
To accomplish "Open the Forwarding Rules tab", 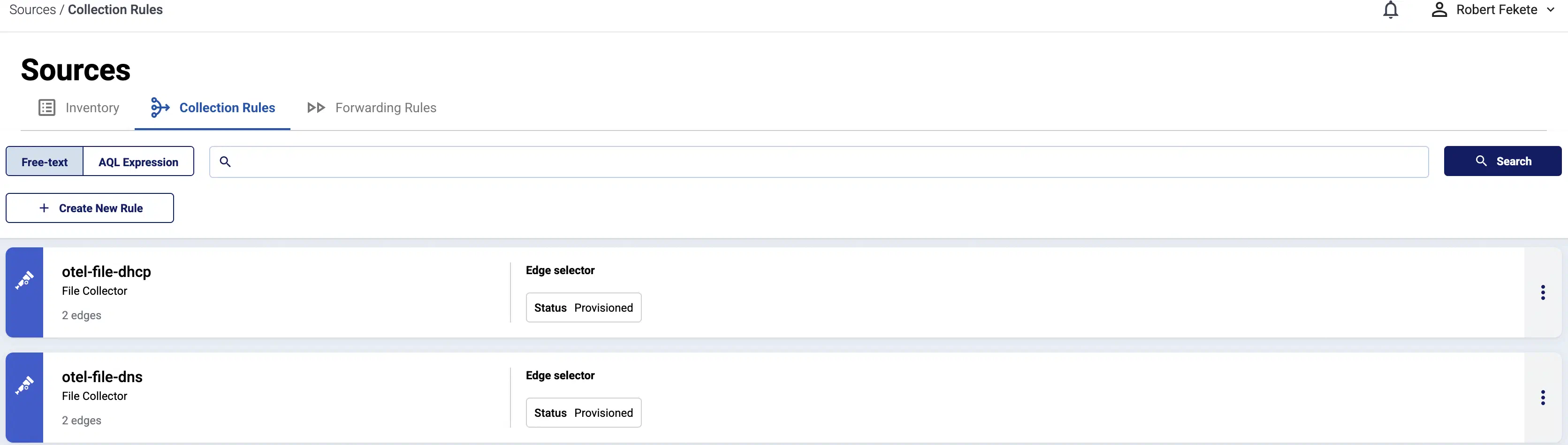I will point(371,108).
